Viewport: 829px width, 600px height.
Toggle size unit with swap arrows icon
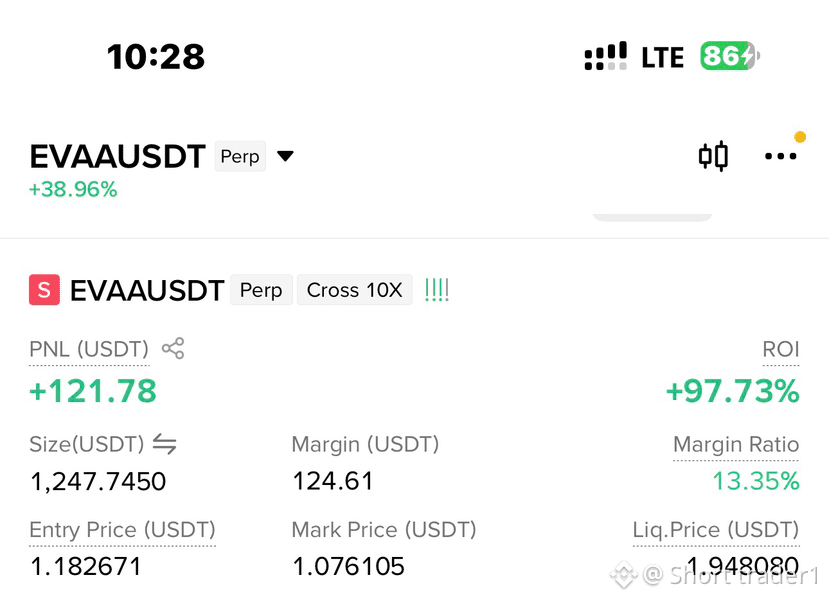click(164, 444)
